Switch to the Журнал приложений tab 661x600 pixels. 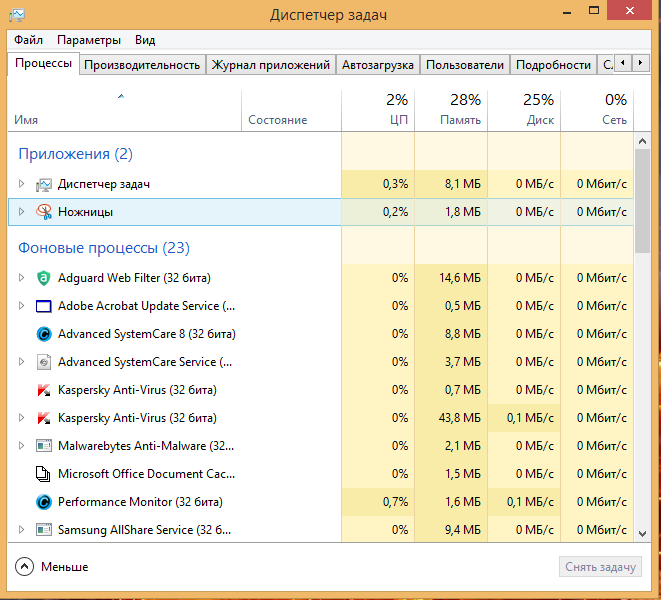coord(271,65)
